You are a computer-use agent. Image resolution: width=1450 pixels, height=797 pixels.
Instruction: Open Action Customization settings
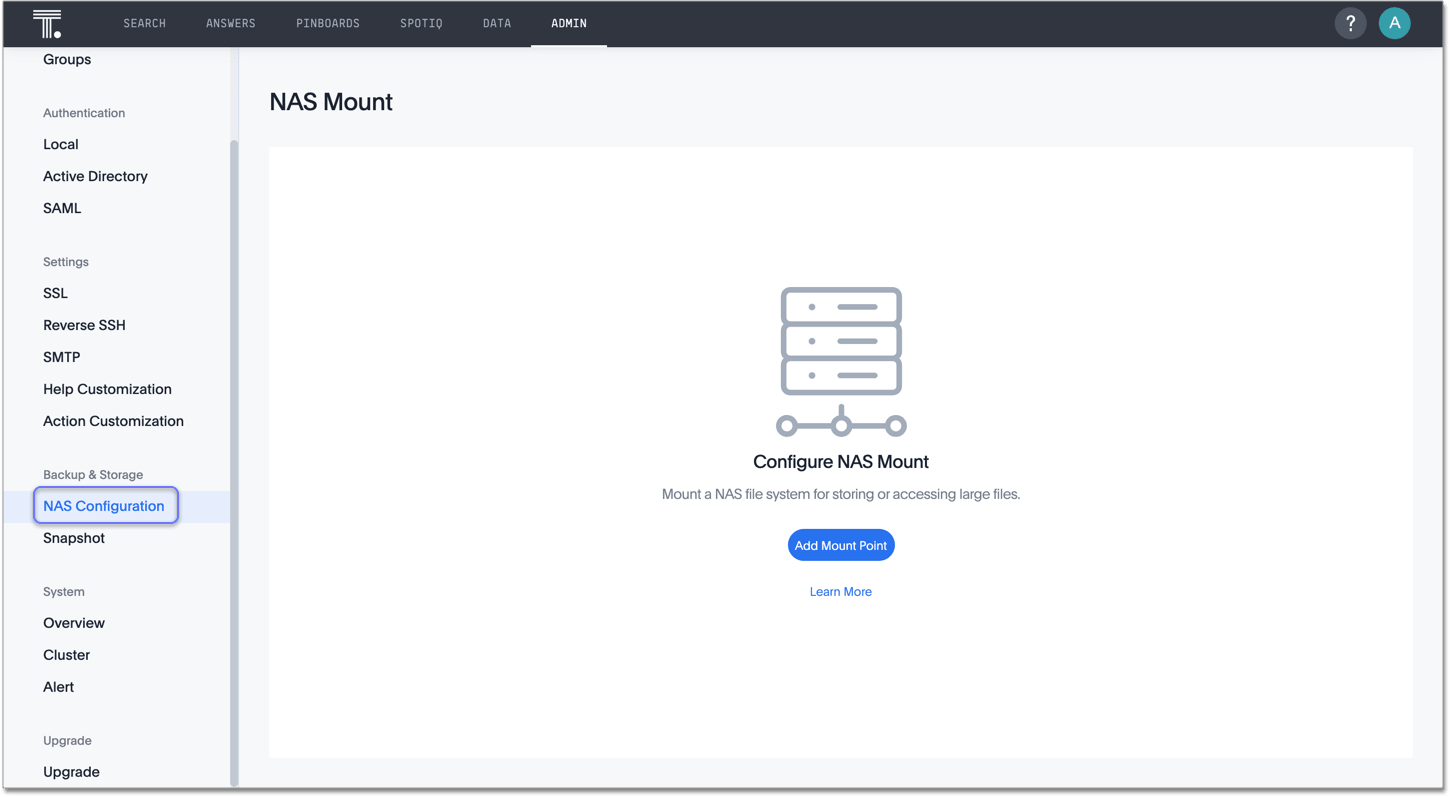pyautogui.click(x=113, y=420)
